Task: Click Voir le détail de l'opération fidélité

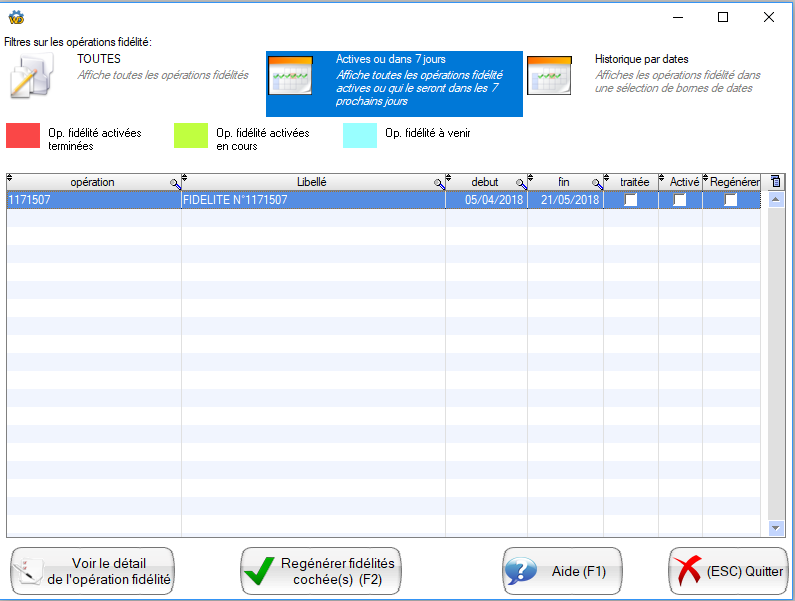Action: [x=93, y=571]
